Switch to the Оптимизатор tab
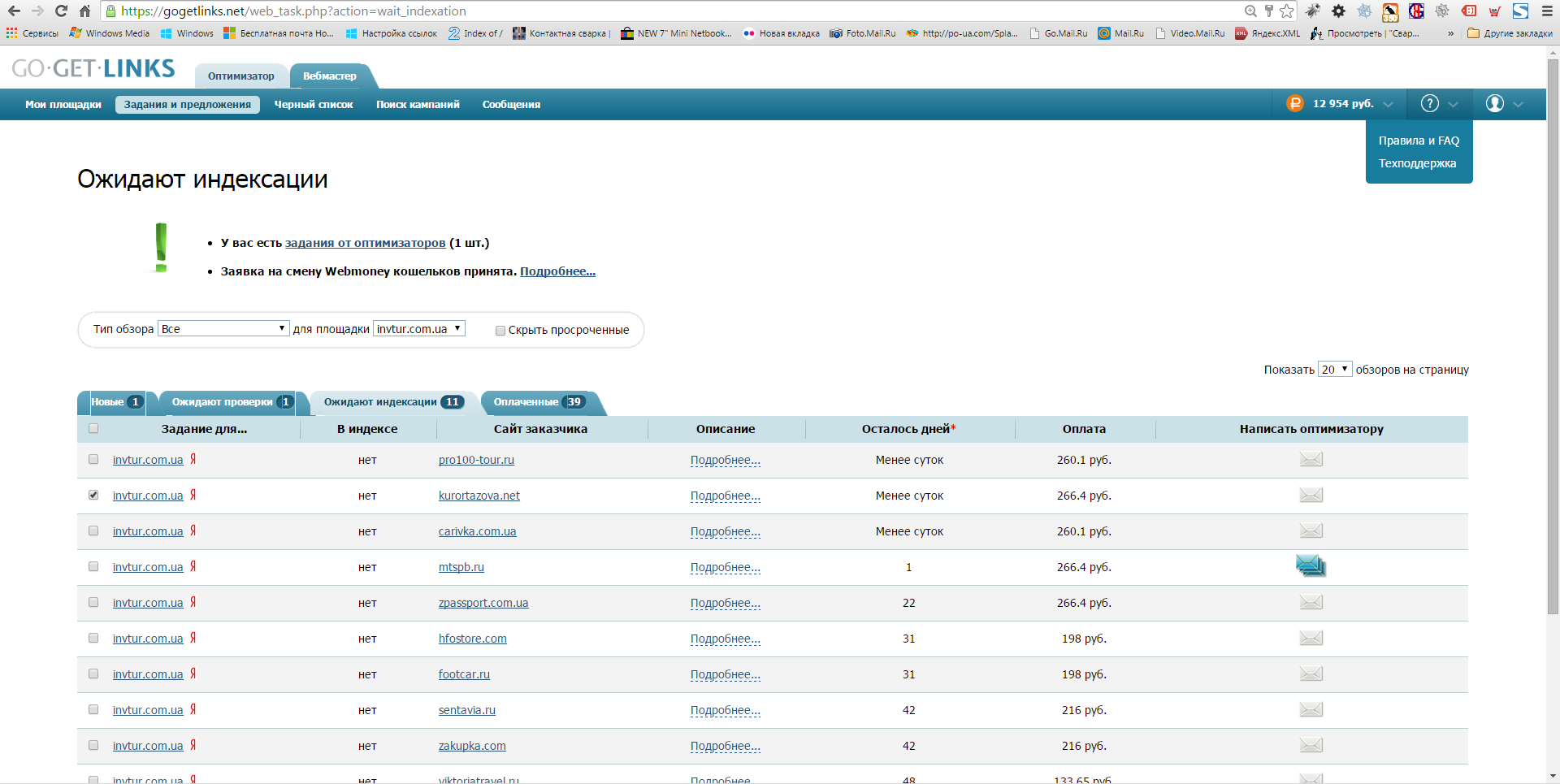The height and width of the screenshot is (784, 1560). [240, 76]
